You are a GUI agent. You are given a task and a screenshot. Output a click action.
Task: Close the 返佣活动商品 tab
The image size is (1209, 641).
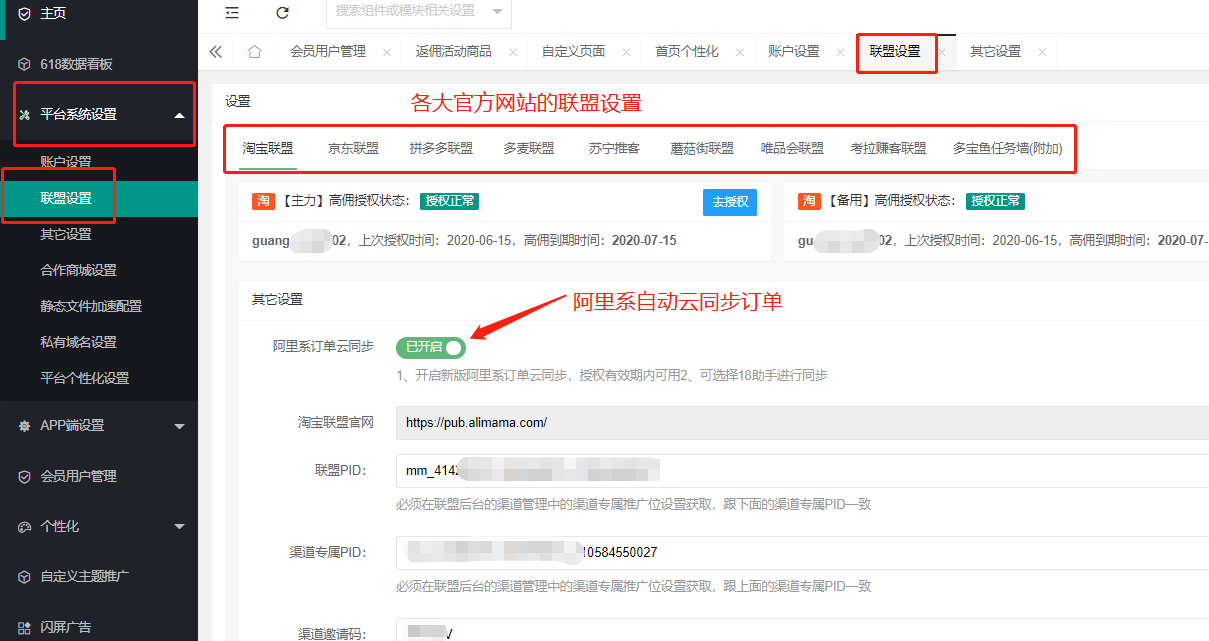tap(513, 52)
